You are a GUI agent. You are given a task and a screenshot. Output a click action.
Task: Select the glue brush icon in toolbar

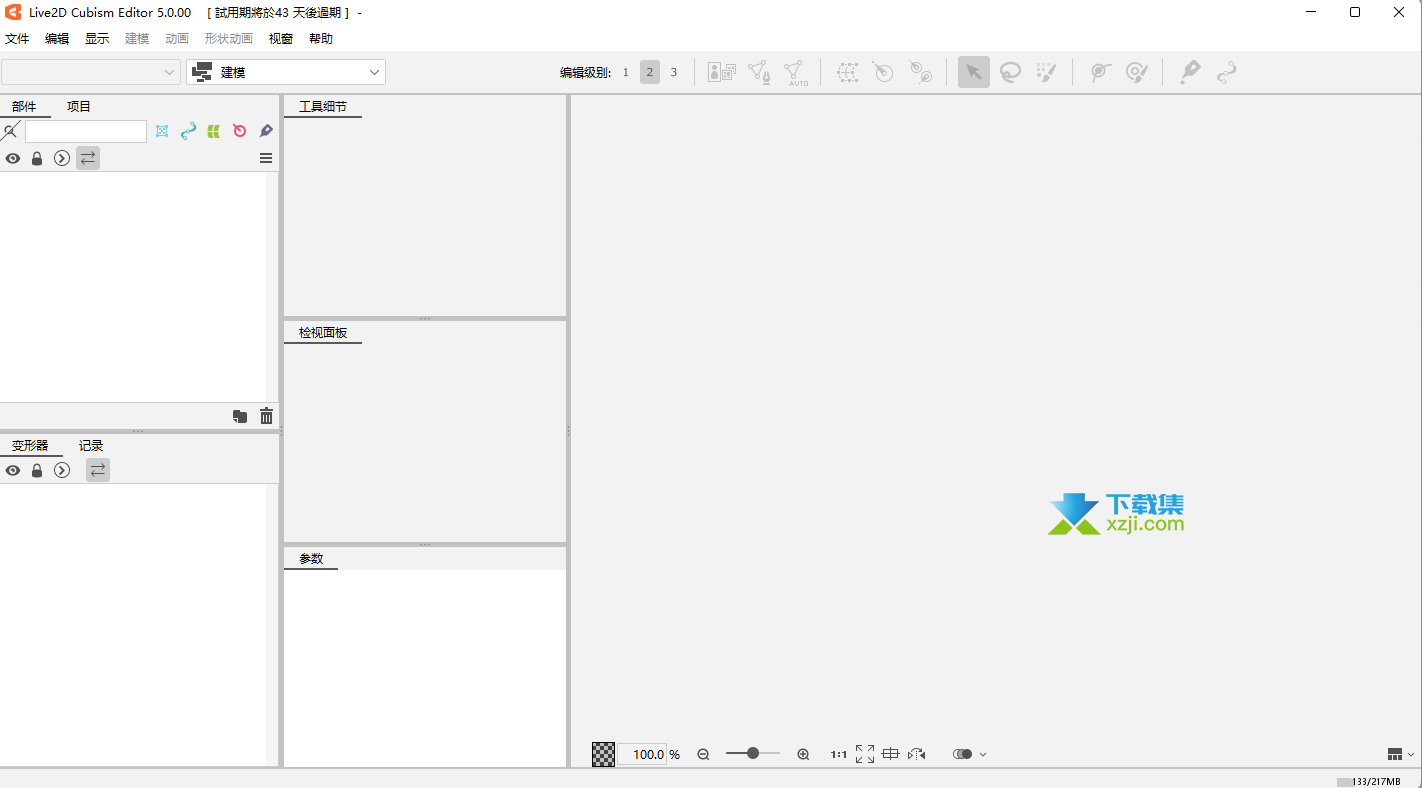[1136, 72]
